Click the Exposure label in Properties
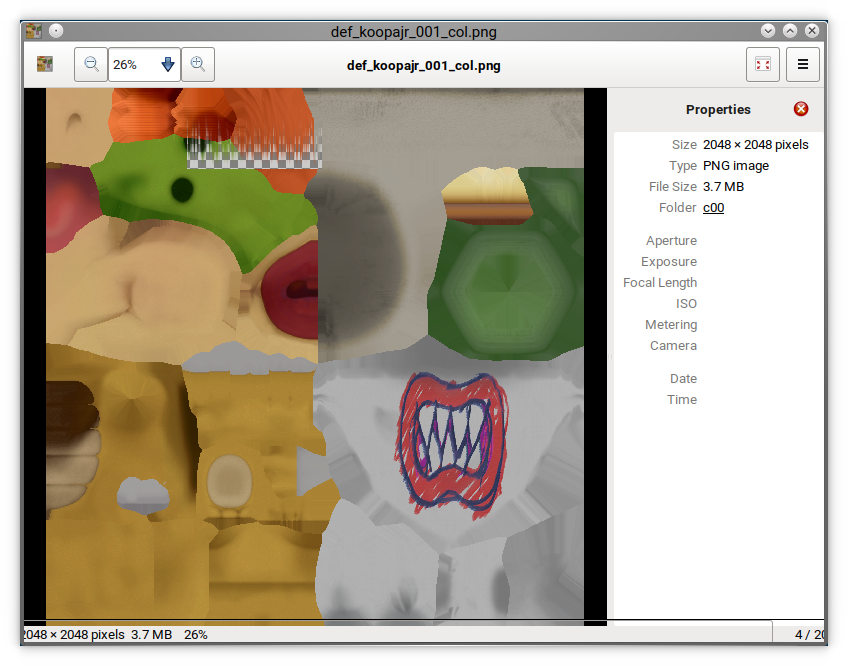 click(669, 262)
